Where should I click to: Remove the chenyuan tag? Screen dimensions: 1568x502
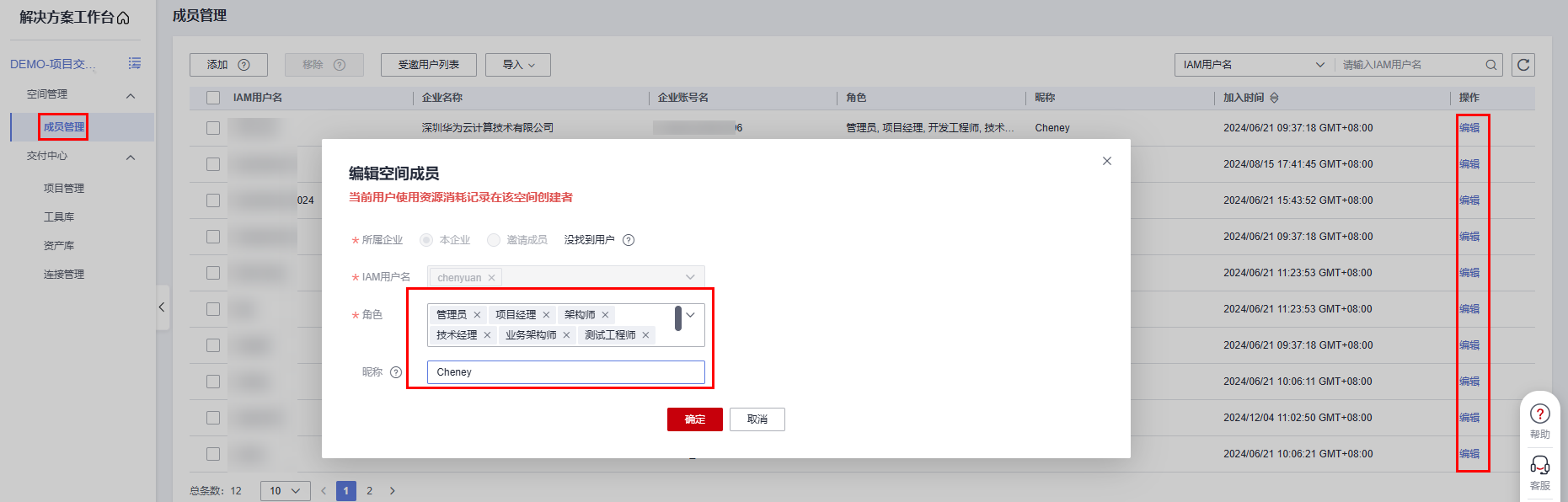492,278
